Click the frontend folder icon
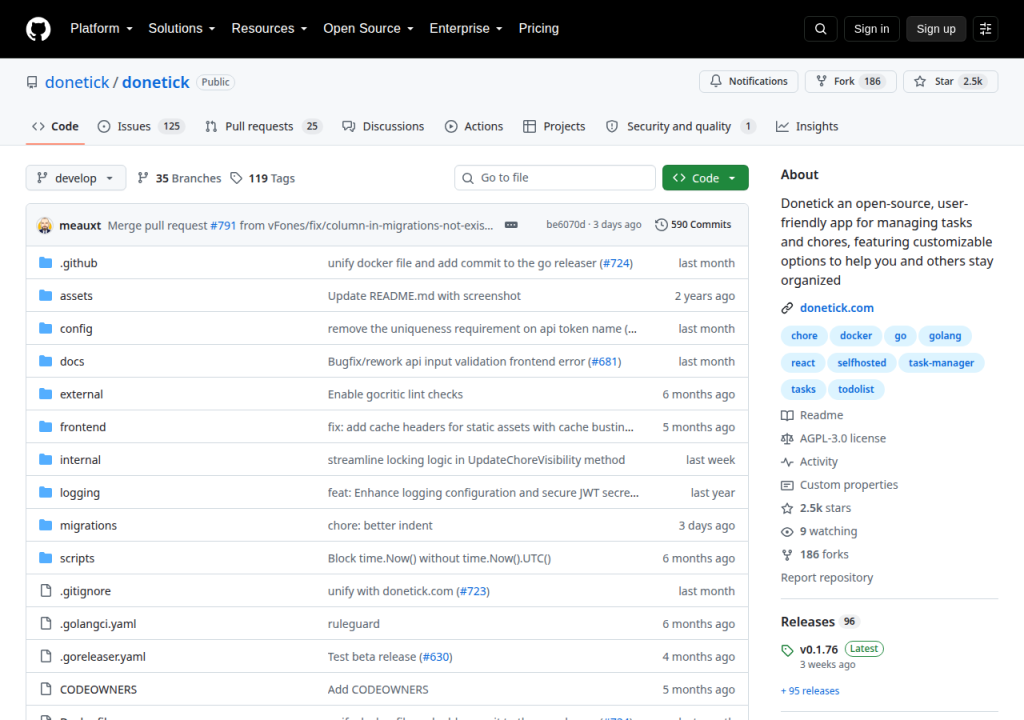This screenshot has height=720, width=1024. (45, 427)
